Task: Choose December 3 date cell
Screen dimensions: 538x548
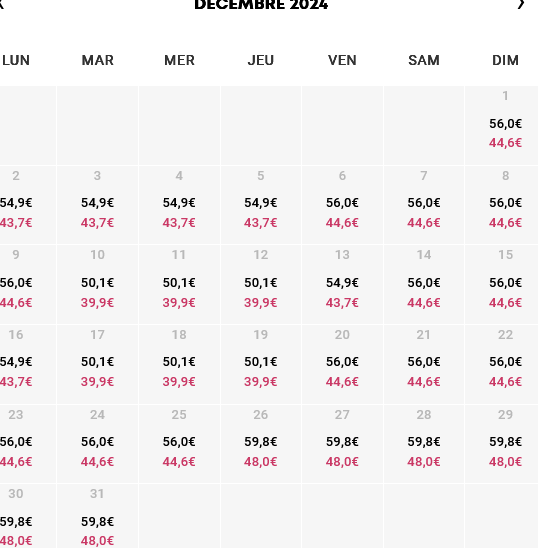Action: [98, 205]
